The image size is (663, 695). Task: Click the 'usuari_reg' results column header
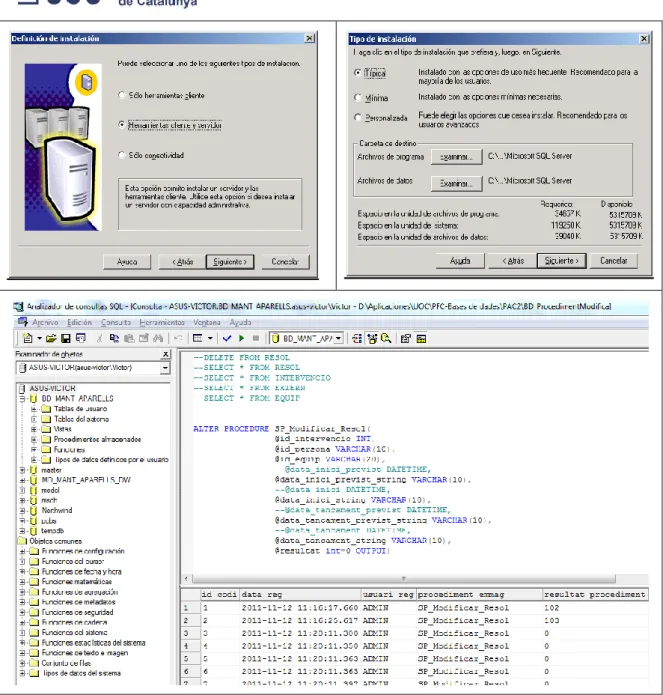(x=388, y=594)
